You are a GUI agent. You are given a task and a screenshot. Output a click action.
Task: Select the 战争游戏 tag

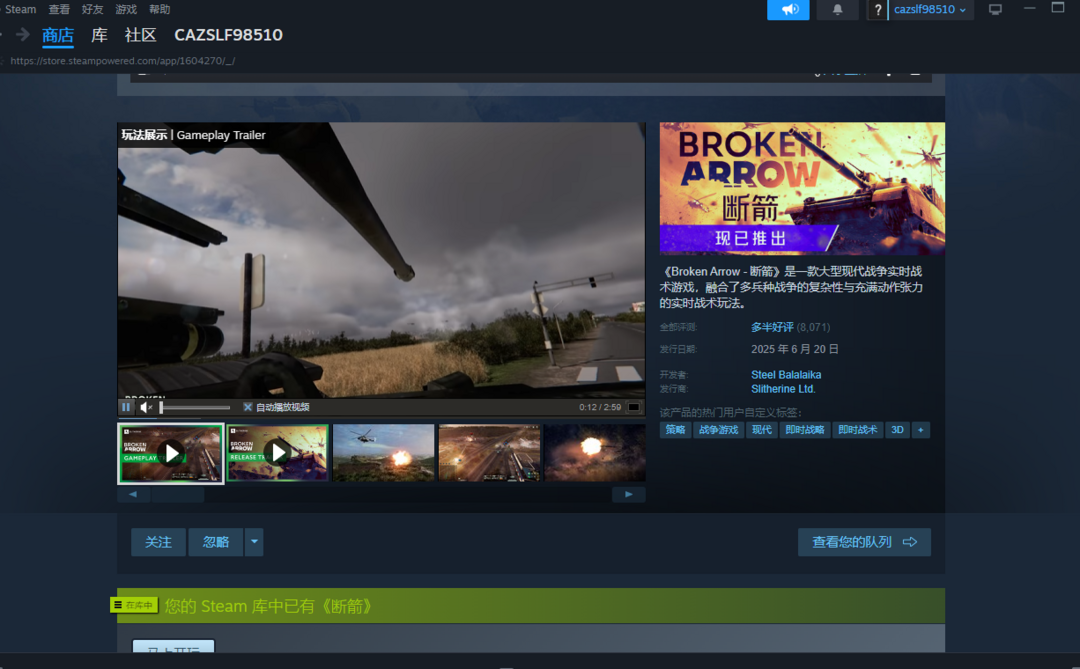coord(718,430)
